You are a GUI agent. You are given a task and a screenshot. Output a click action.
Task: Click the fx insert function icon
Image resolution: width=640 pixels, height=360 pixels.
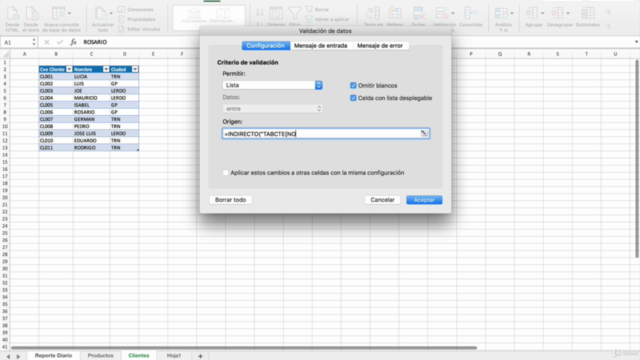[73, 42]
